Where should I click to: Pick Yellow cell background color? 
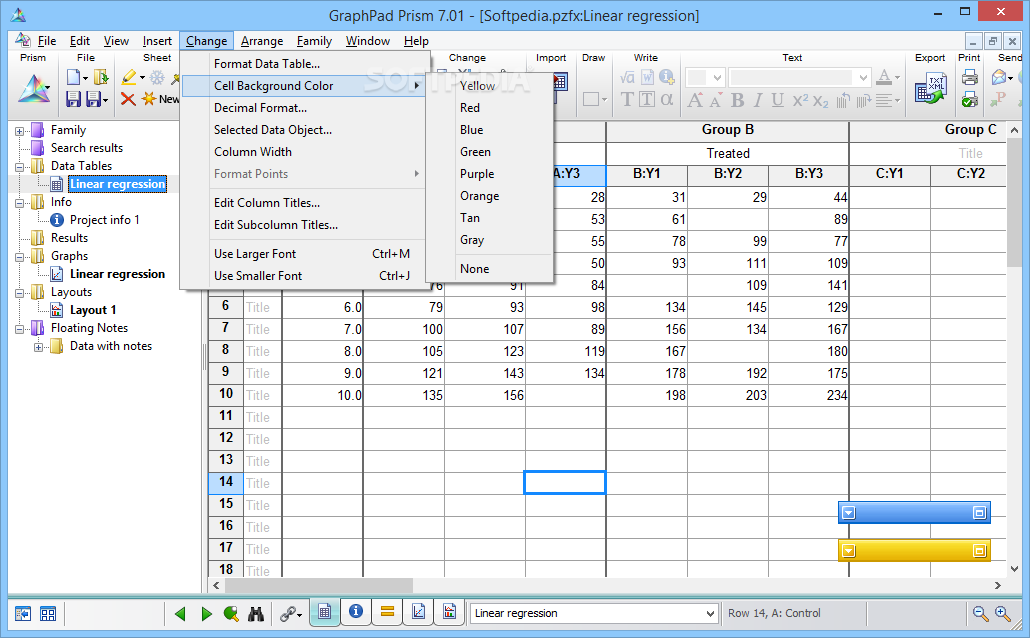pyautogui.click(x=489, y=86)
